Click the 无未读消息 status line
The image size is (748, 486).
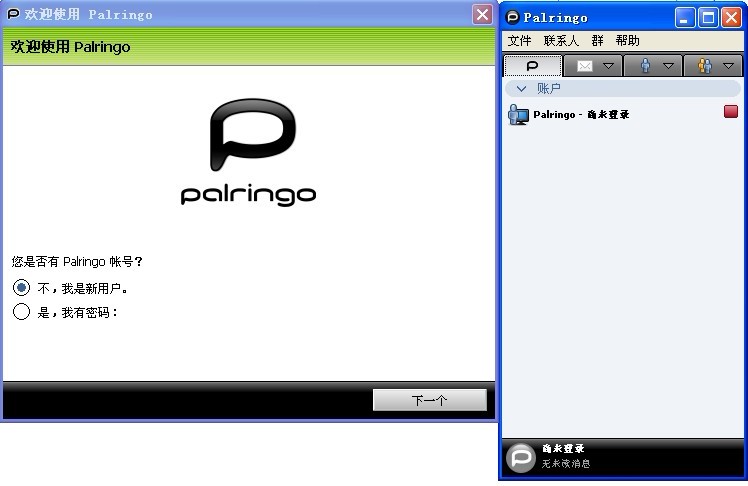coord(566,463)
